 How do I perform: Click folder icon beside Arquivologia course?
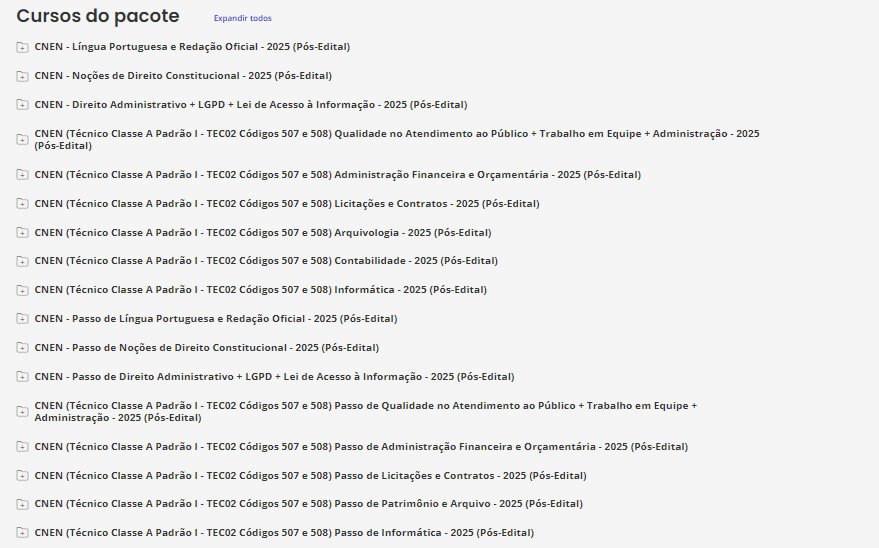point(23,233)
